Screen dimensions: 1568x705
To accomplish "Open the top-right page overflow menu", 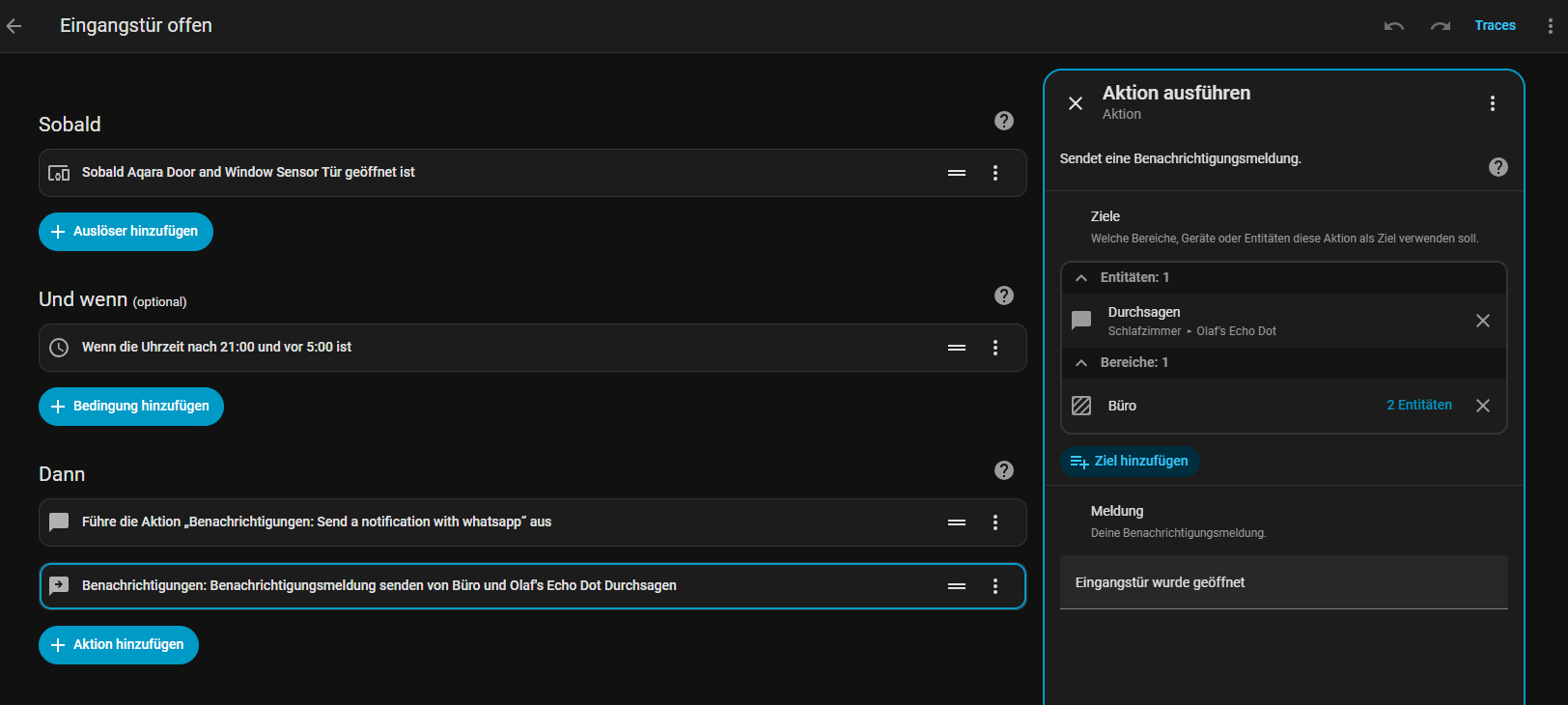I will 1550,26.
